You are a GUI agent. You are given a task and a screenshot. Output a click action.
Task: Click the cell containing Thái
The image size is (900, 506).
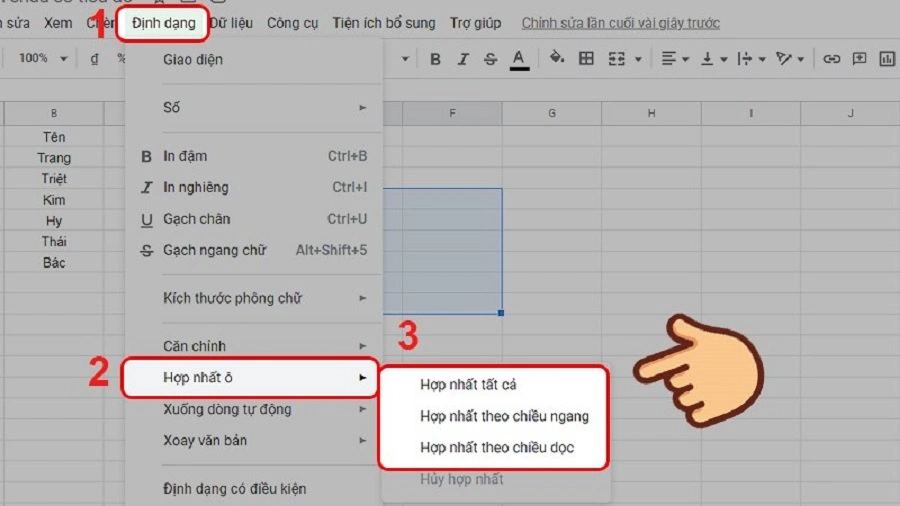54,242
